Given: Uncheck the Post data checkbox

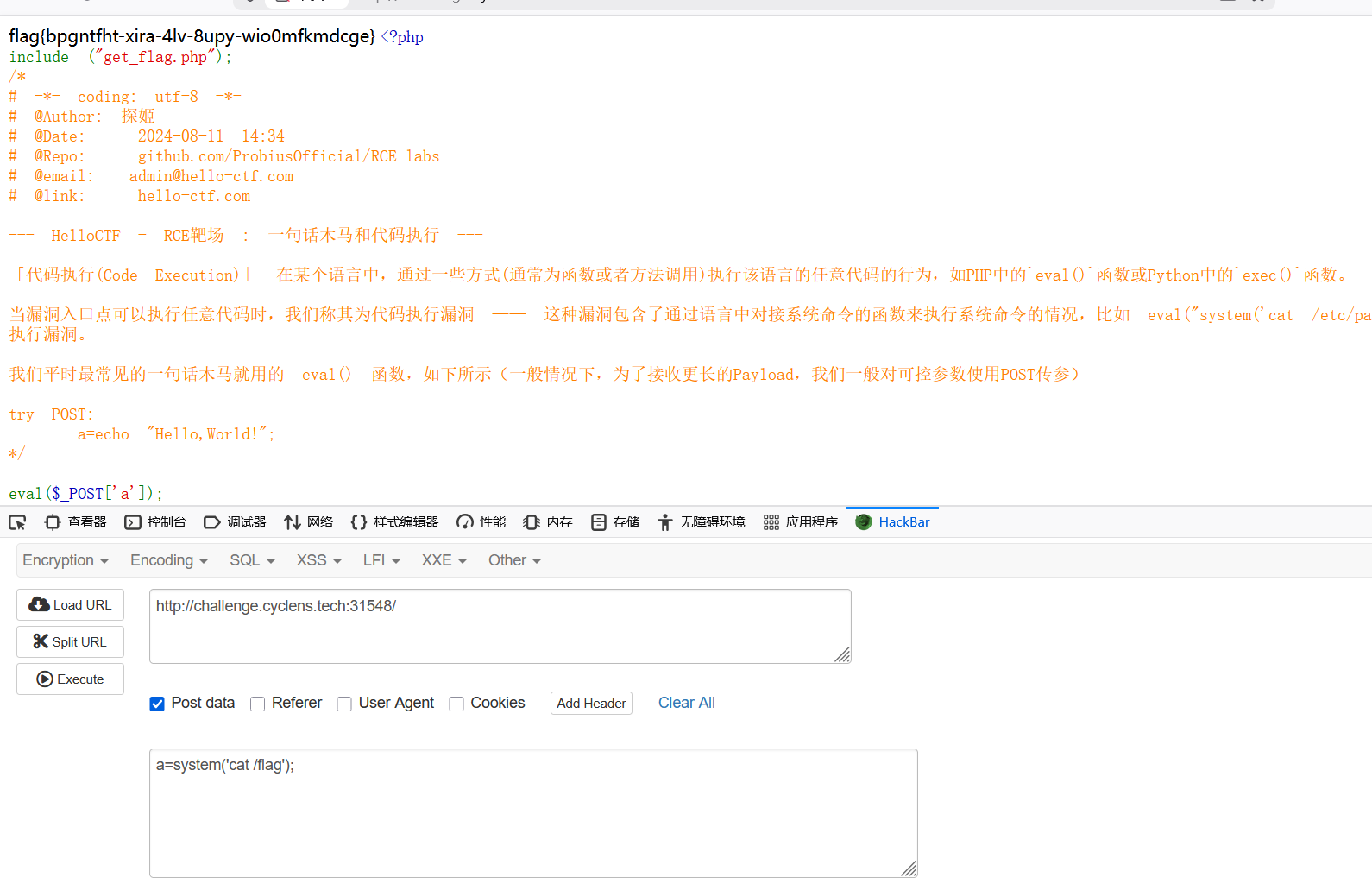Looking at the screenshot, I should (157, 704).
